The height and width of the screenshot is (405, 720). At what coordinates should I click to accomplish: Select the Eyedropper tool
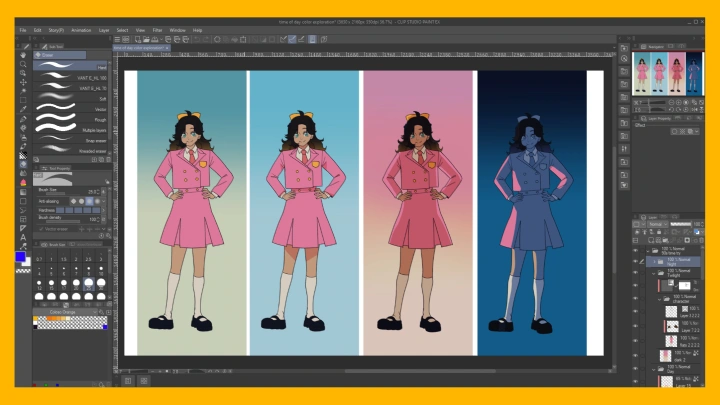click(x=23, y=109)
